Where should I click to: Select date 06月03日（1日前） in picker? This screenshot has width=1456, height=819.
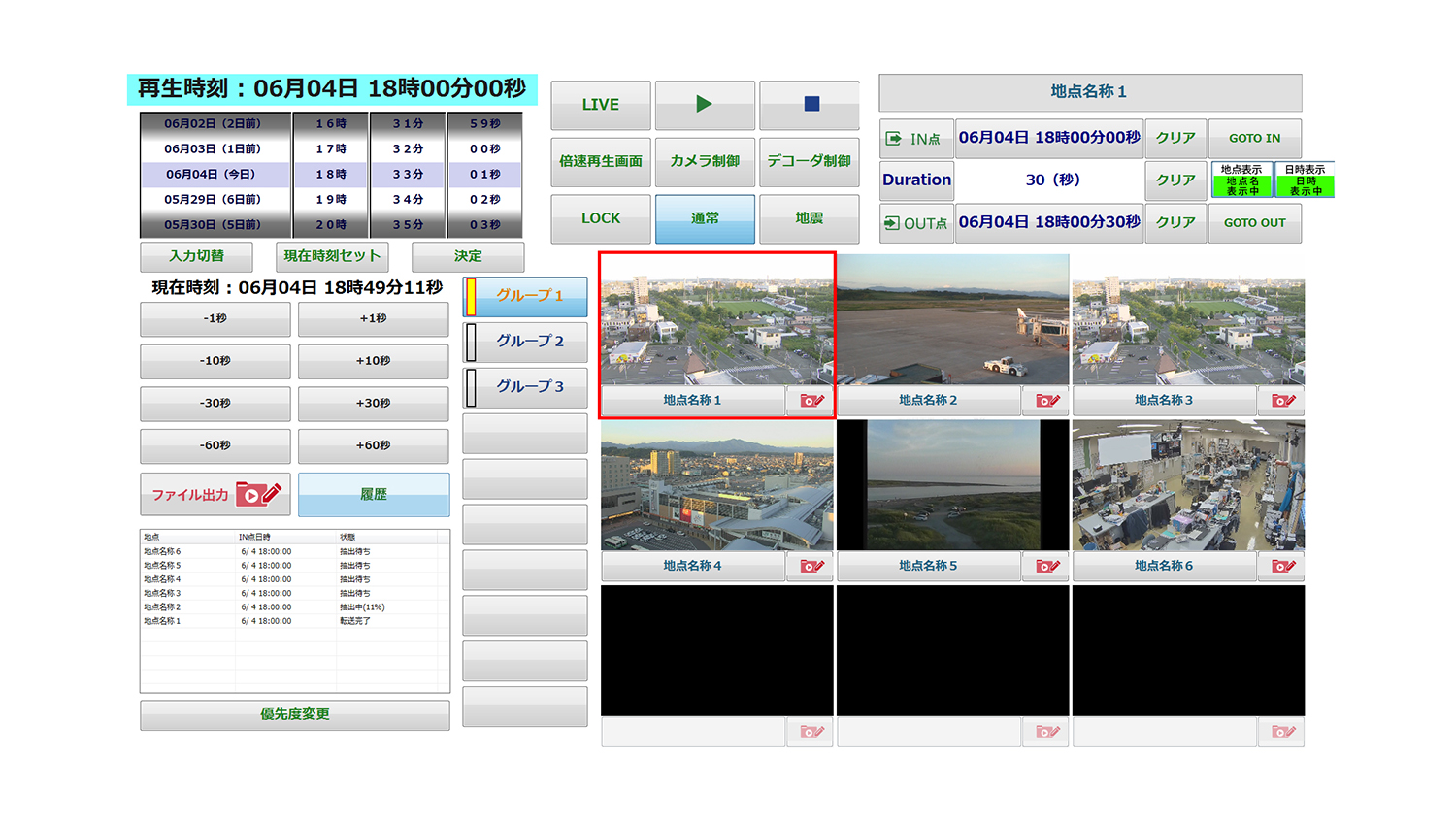click(x=215, y=149)
